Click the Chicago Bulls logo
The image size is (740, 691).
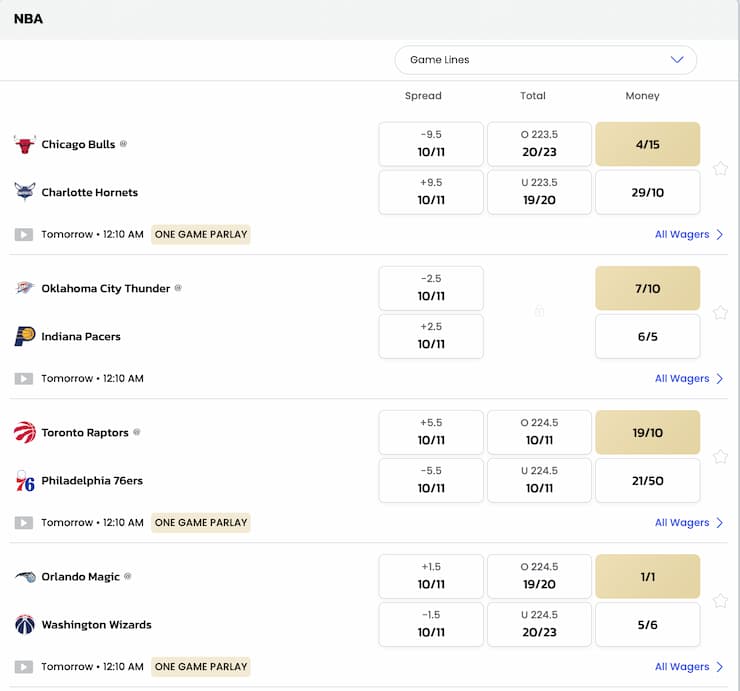click(25, 144)
